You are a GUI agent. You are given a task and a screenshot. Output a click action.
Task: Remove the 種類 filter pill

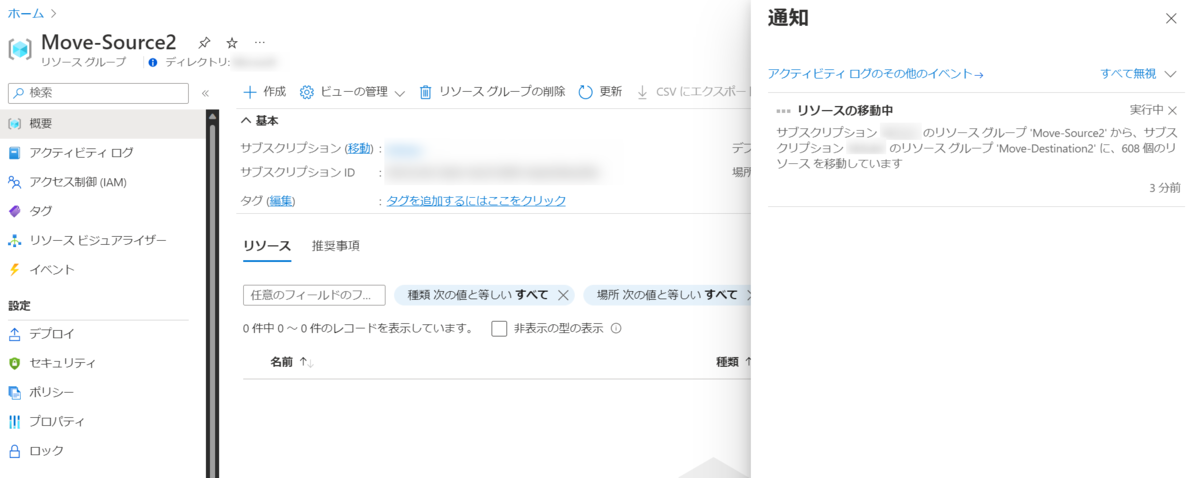pyautogui.click(x=563, y=295)
